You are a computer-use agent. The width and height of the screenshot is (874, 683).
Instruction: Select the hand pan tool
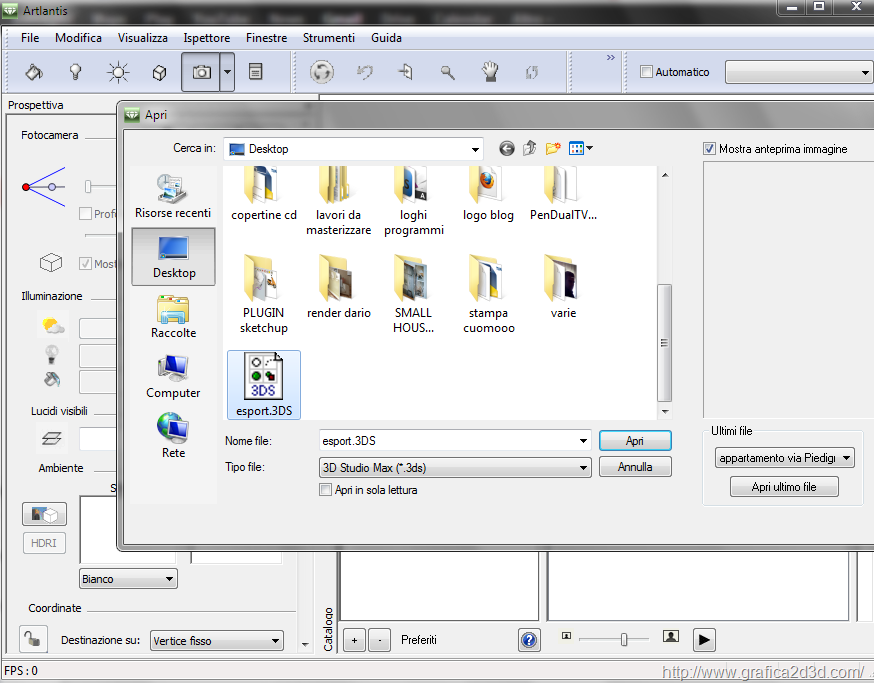click(490, 72)
